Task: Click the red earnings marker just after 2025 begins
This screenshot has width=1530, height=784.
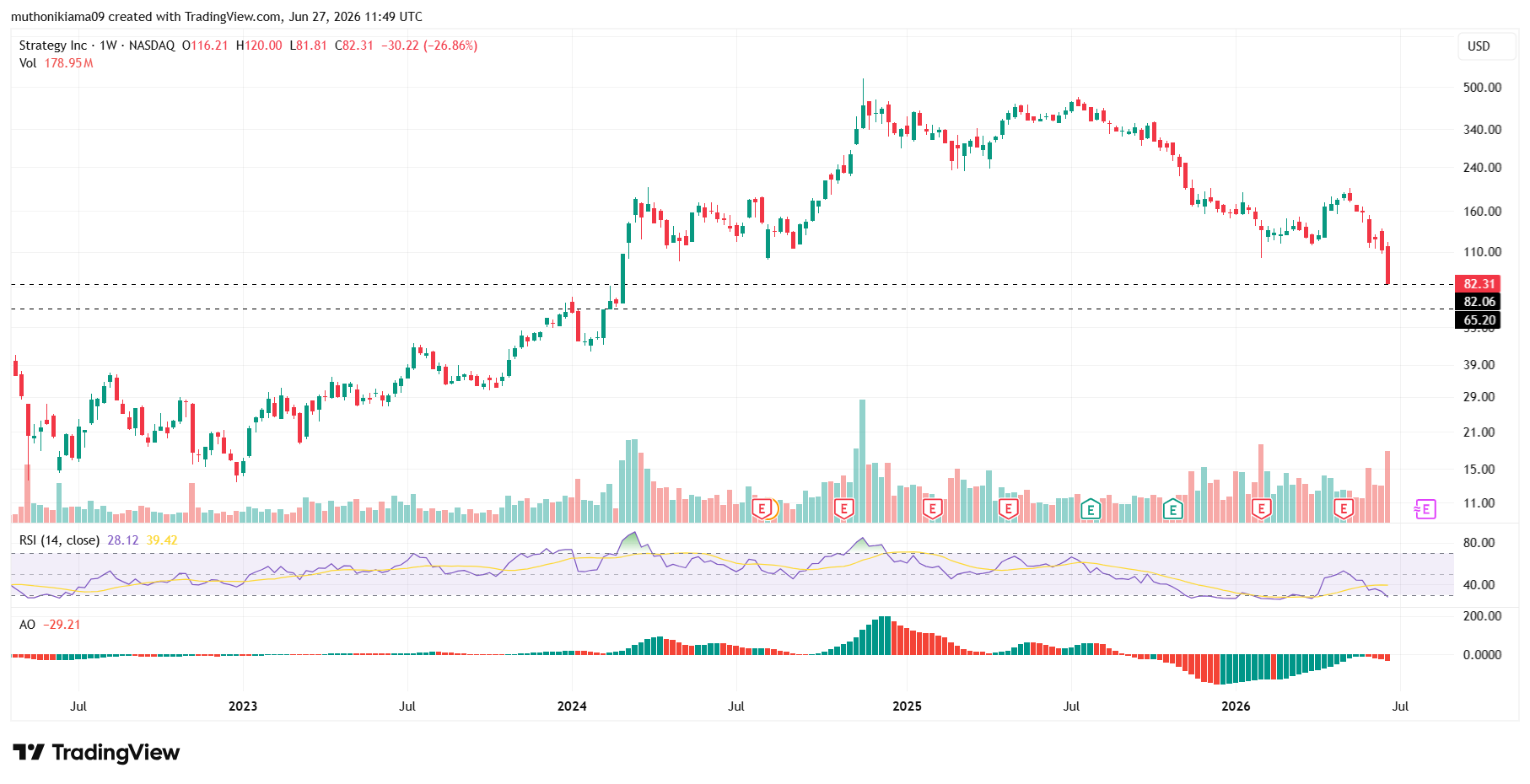Action: (x=932, y=508)
